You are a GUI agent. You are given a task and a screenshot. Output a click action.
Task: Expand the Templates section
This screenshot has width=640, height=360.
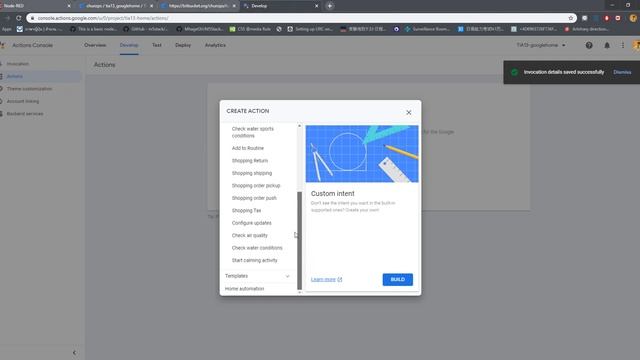click(x=257, y=276)
